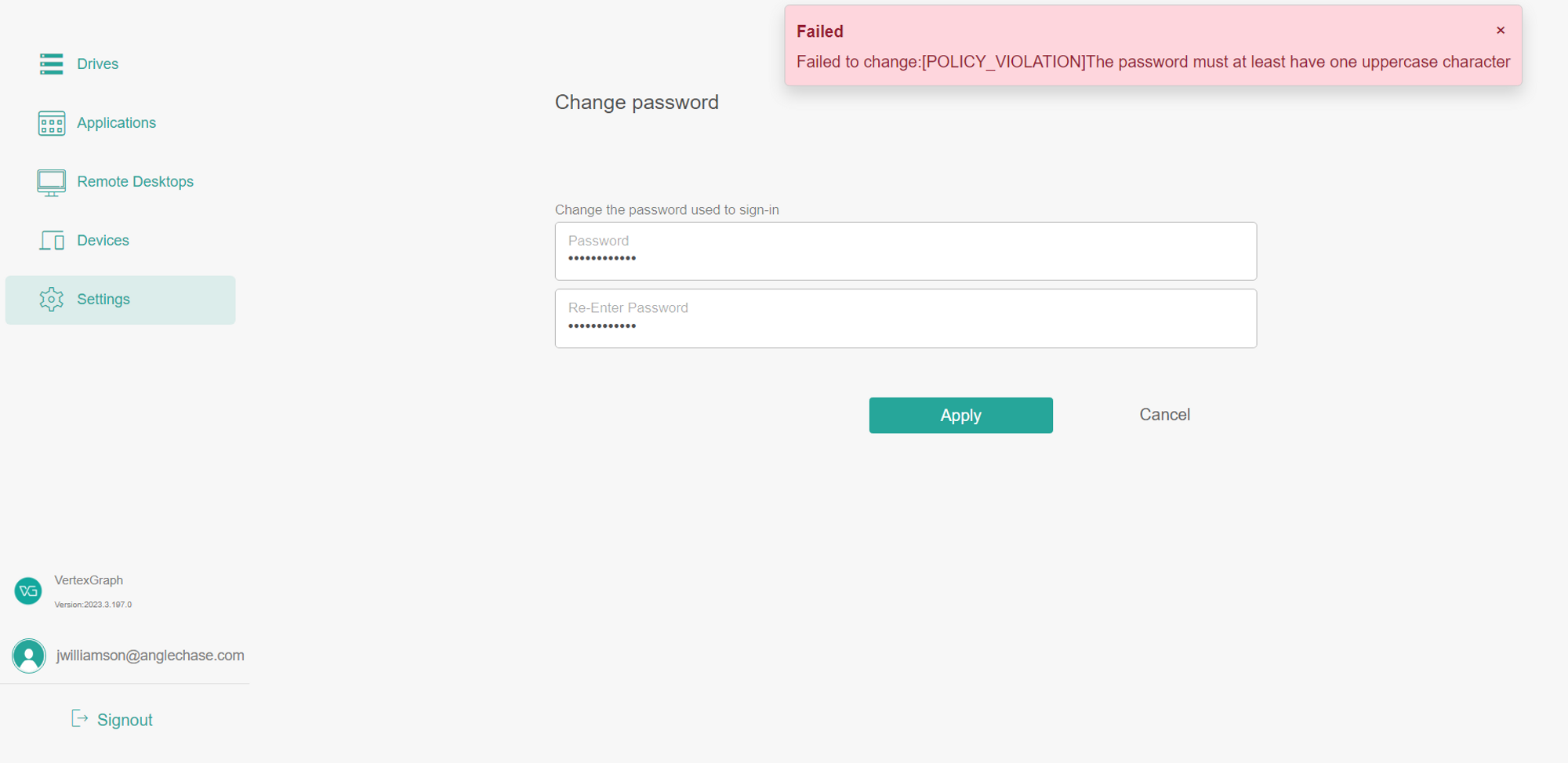Screen dimensions: 1568x763
Task: Click the Settings gear icon
Action: [x=52, y=299]
